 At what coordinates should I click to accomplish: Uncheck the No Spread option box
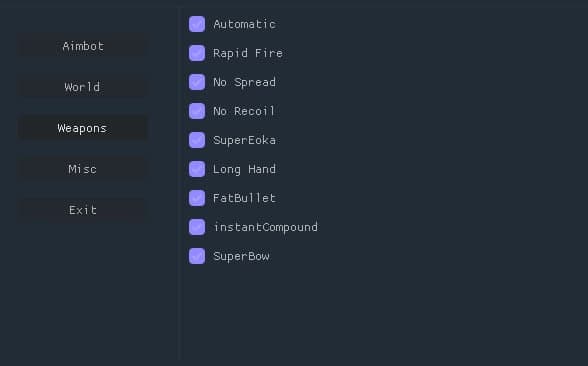[x=197, y=82]
